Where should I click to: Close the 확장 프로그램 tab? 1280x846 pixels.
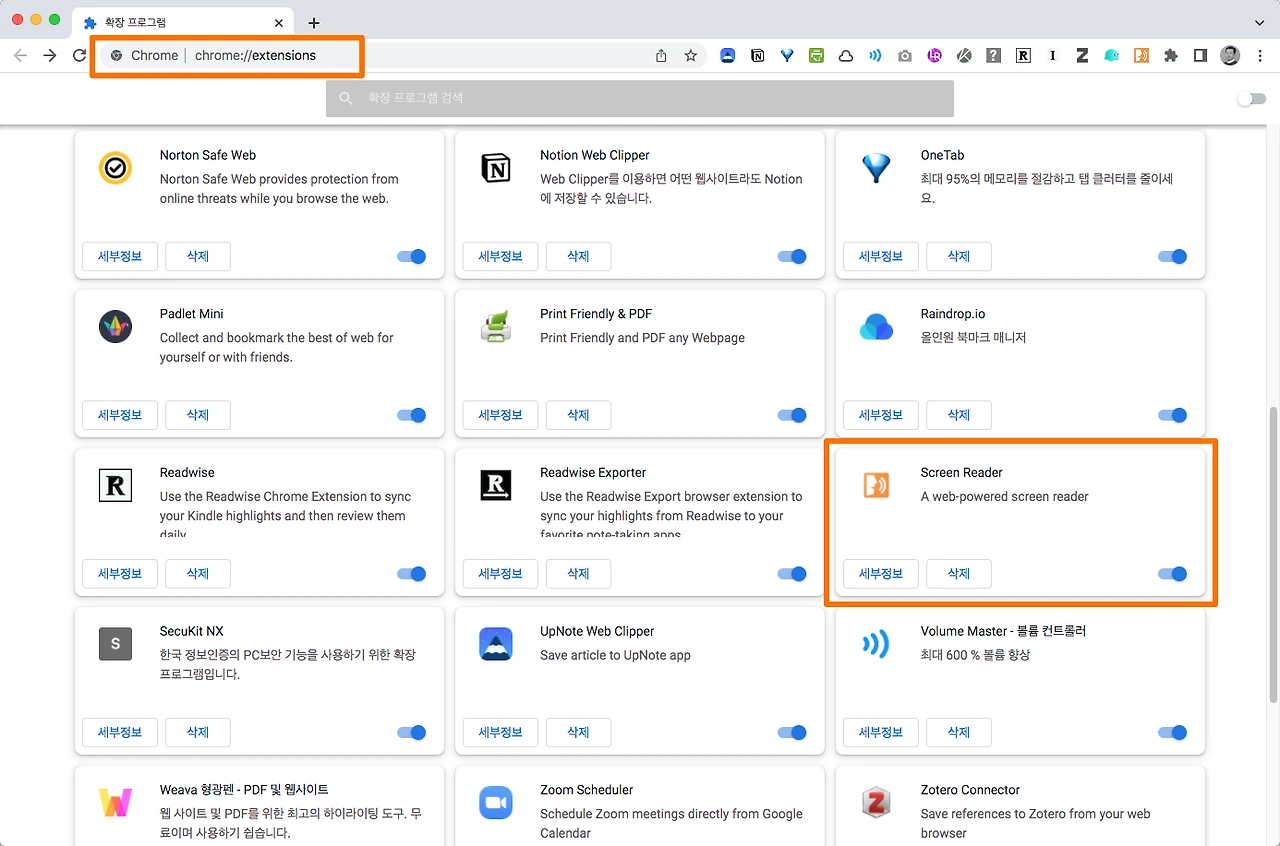278,22
